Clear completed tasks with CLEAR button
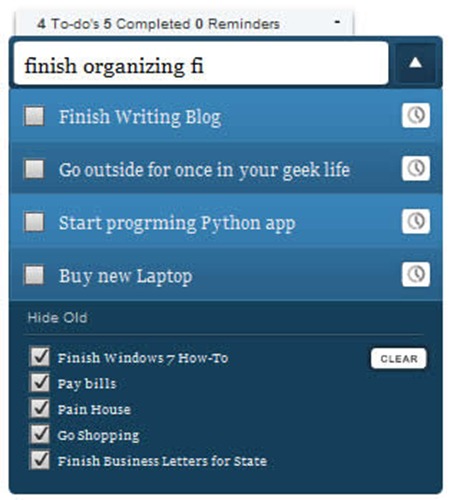 pyautogui.click(x=399, y=359)
